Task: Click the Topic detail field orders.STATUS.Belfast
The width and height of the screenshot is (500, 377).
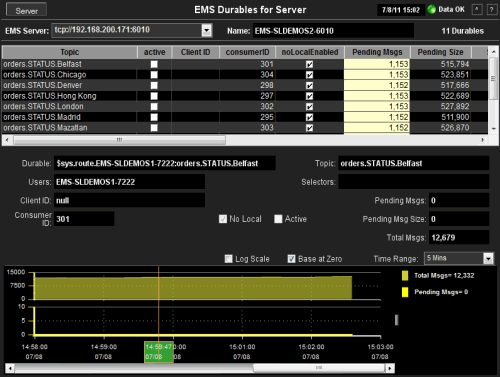Action: tap(414, 163)
